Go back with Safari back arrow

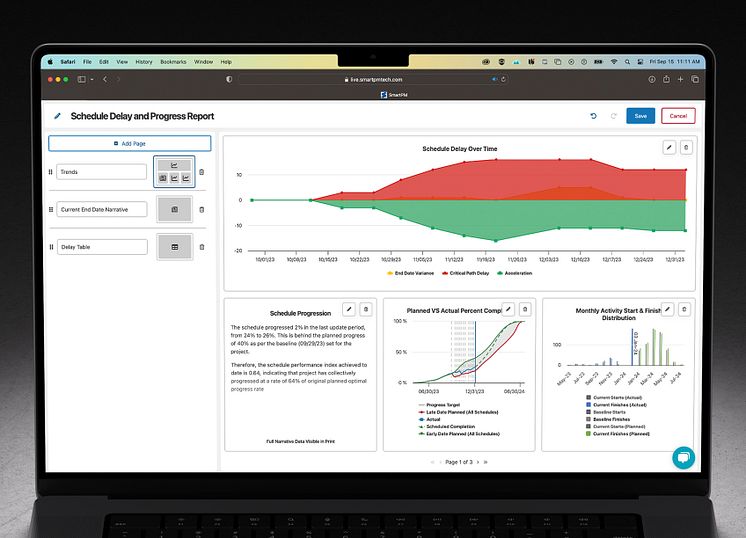105,79
